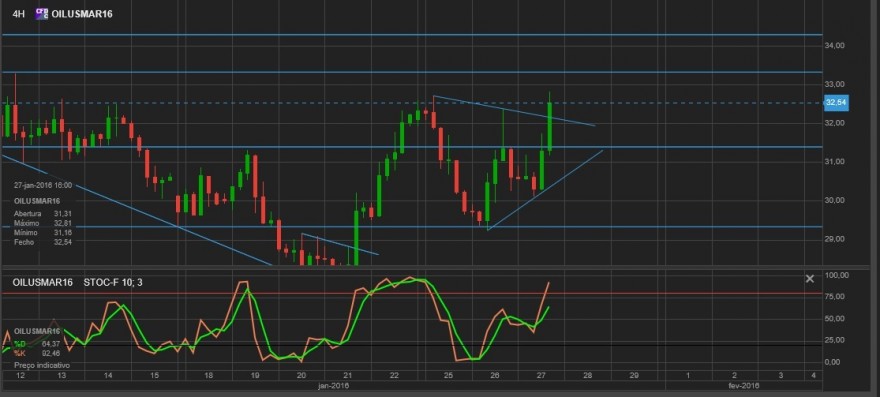Click date 29 on the time axis

pos(634,375)
